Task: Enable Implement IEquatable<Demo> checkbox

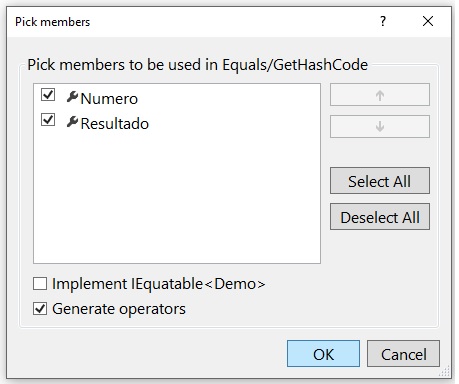Action: click(40, 284)
